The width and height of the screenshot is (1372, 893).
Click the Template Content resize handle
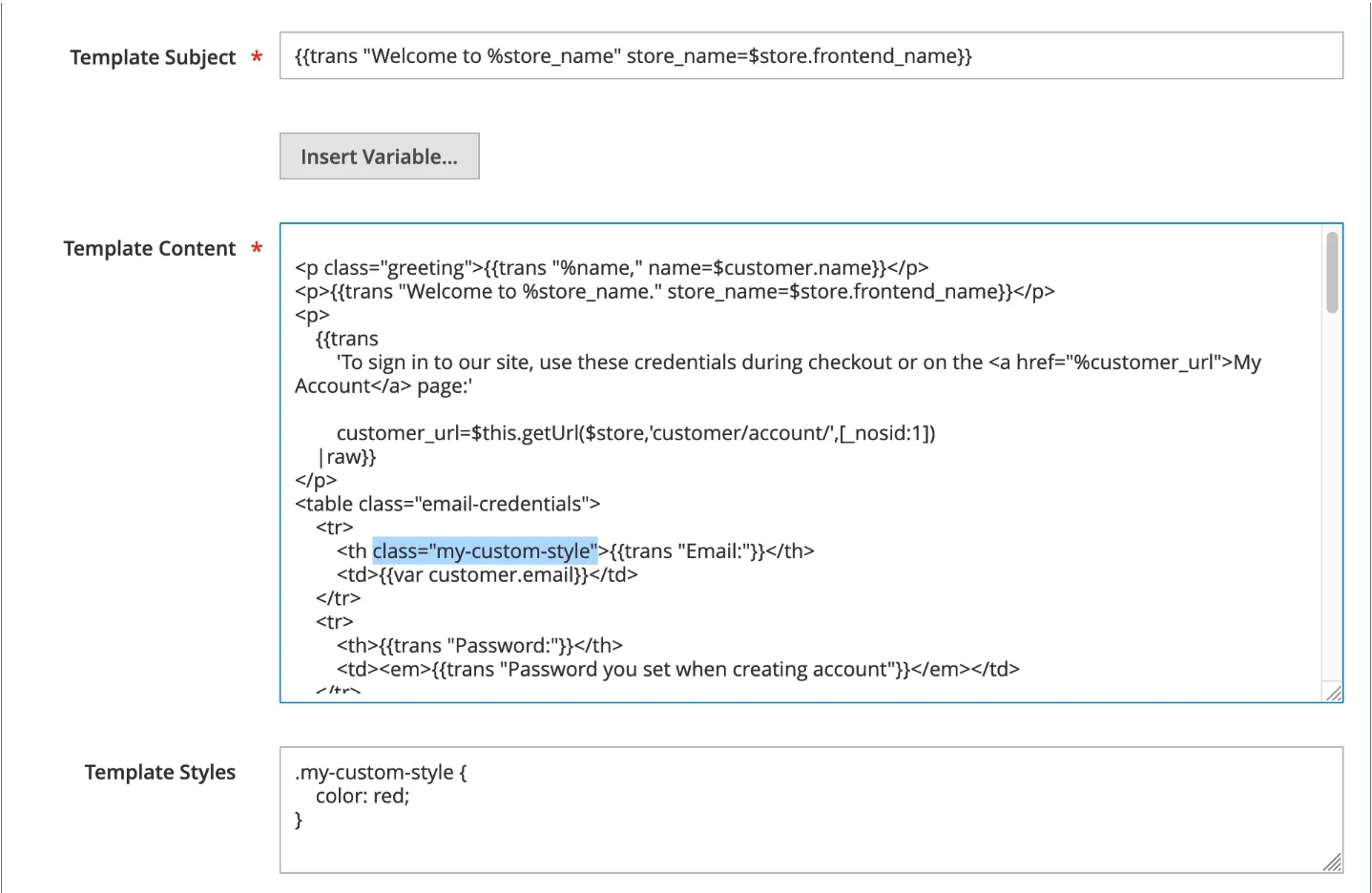1333,693
